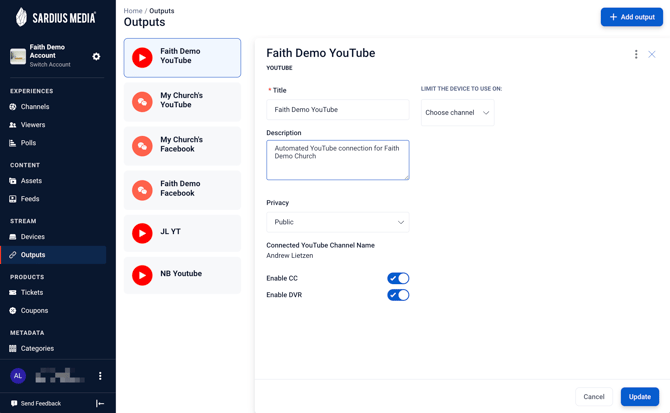Open Assets in sidebar
Screen dimensions: 670x413
(x=31, y=181)
